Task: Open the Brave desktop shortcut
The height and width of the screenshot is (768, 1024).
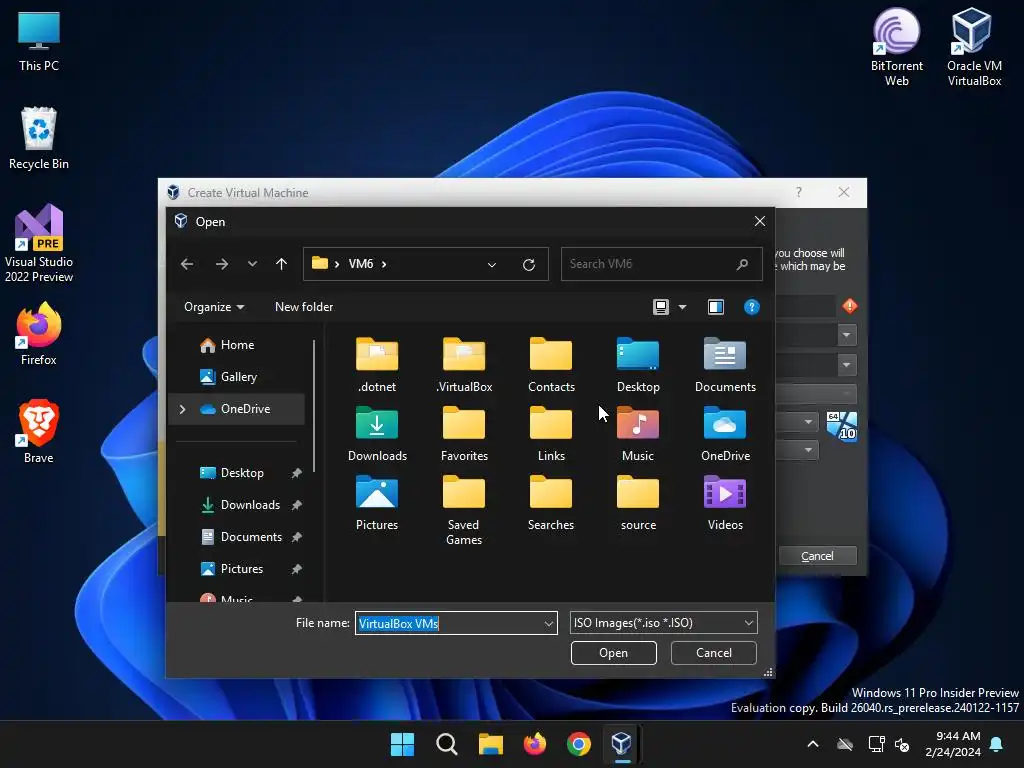Action: pyautogui.click(x=39, y=431)
